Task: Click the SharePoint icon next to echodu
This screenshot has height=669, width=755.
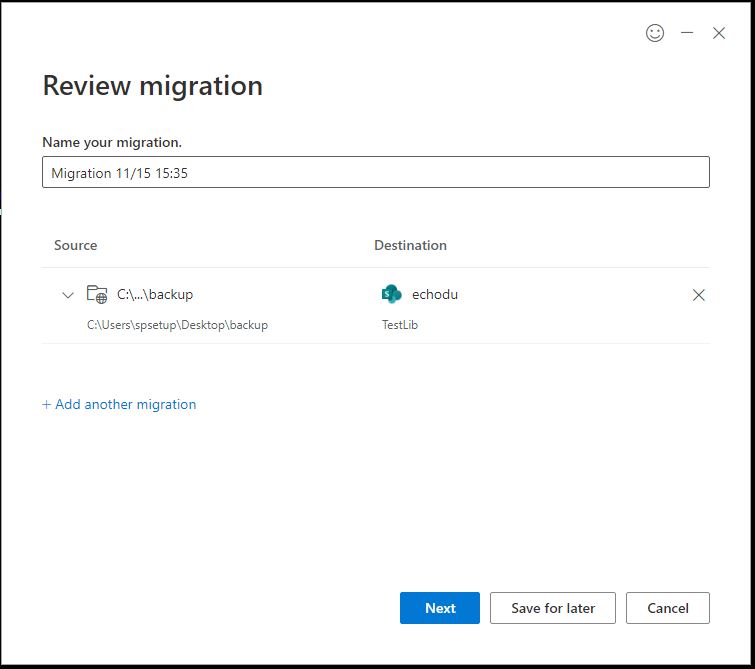Action: click(391, 294)
